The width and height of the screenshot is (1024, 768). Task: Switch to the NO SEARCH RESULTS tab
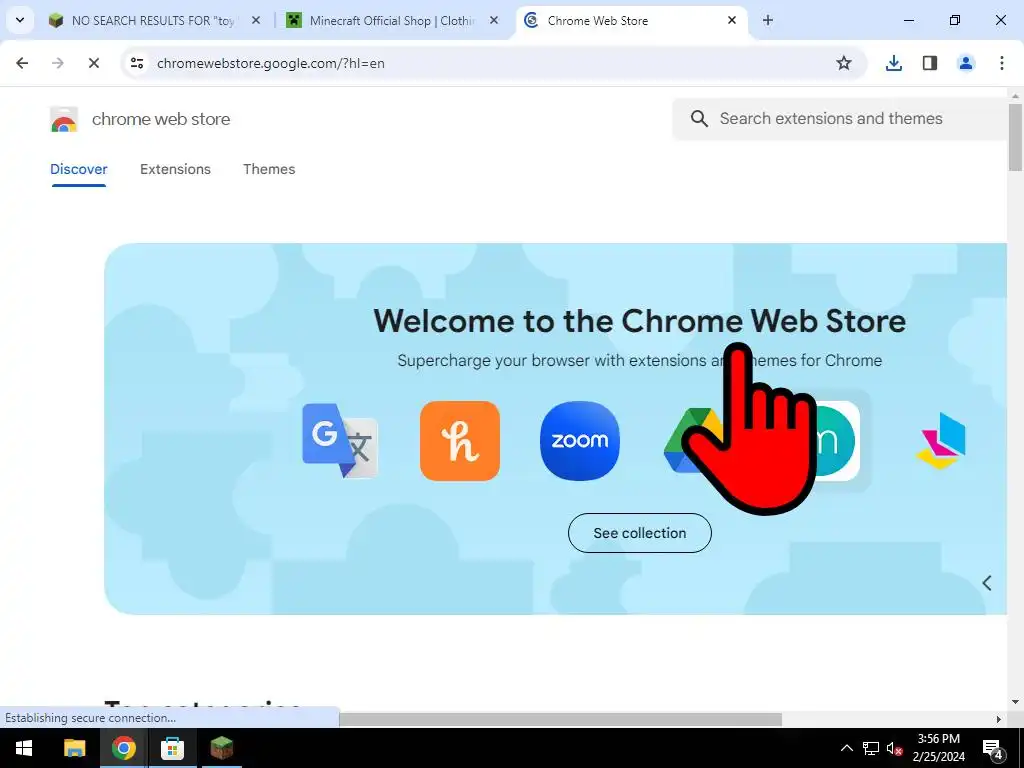point(153,21)
